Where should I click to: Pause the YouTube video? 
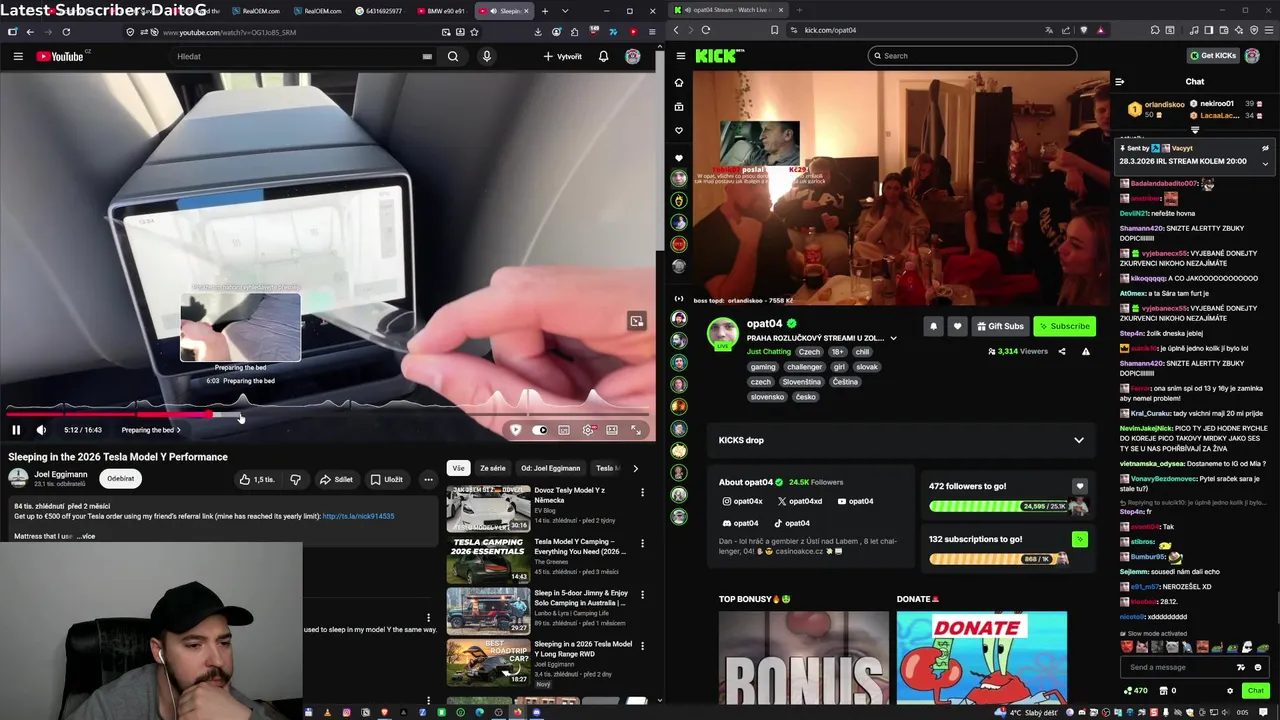point(16,430)
